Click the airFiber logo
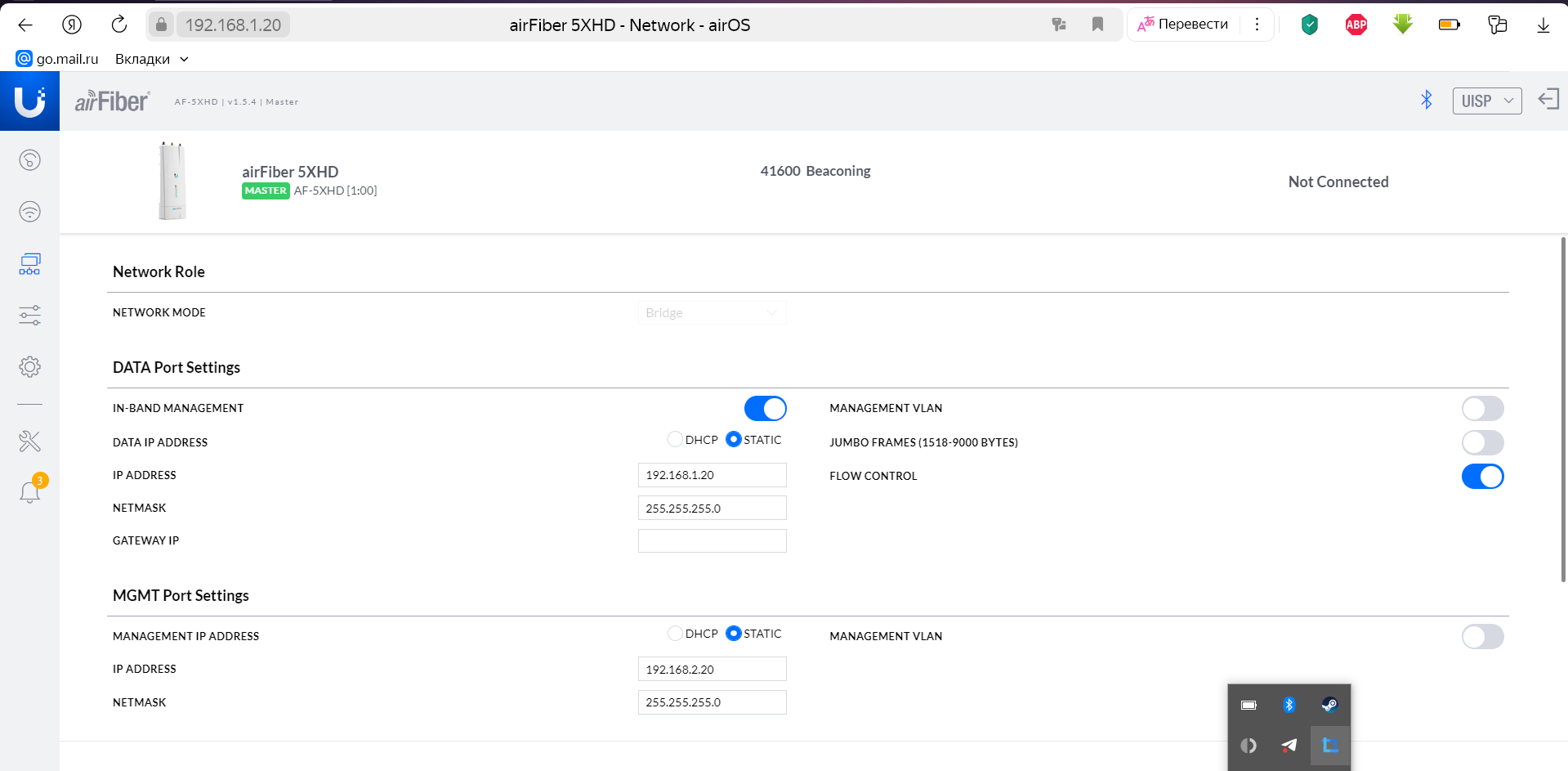 coord(112,101)
